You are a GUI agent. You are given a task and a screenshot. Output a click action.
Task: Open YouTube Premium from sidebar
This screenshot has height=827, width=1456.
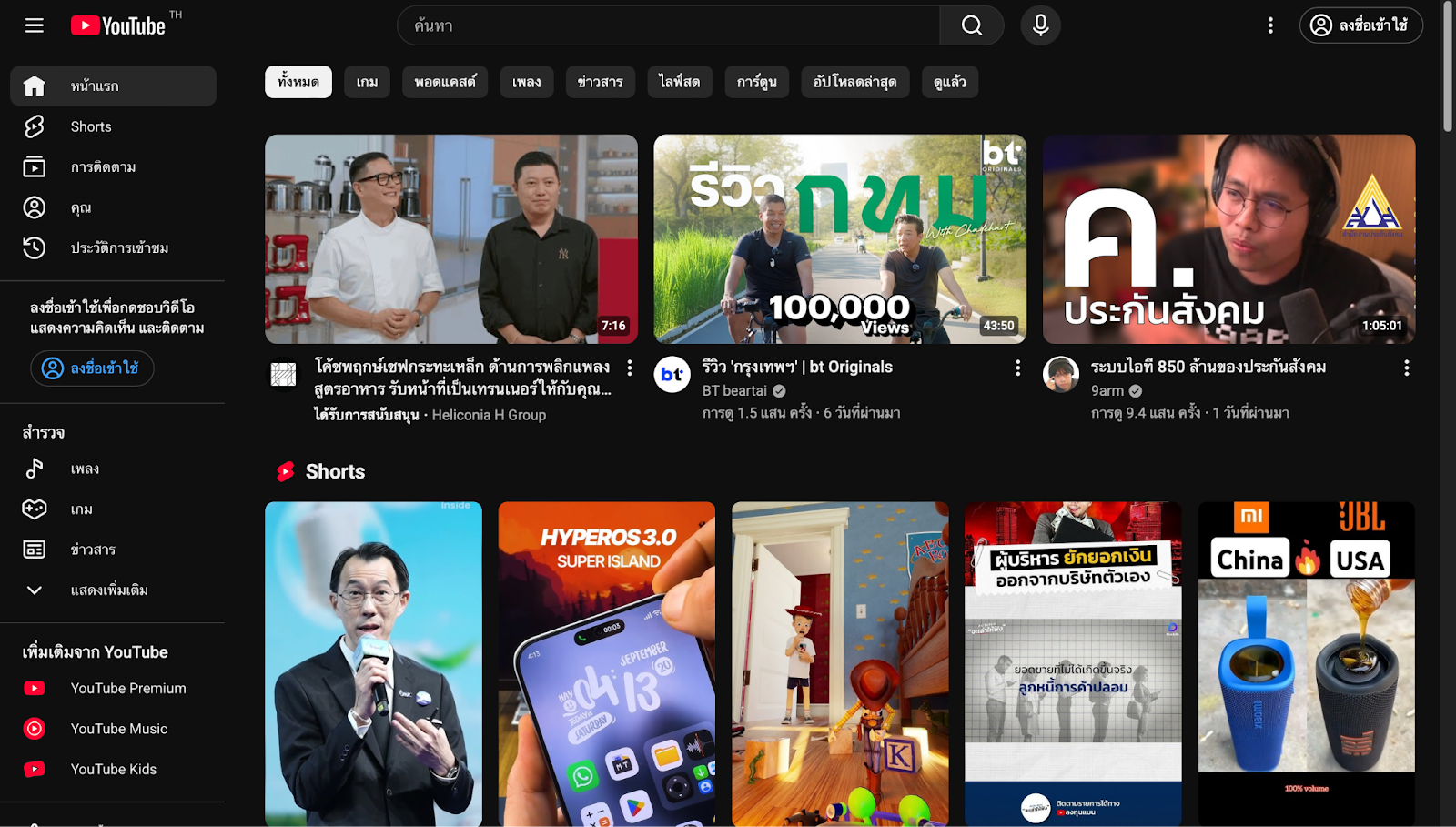click(128, 688)
